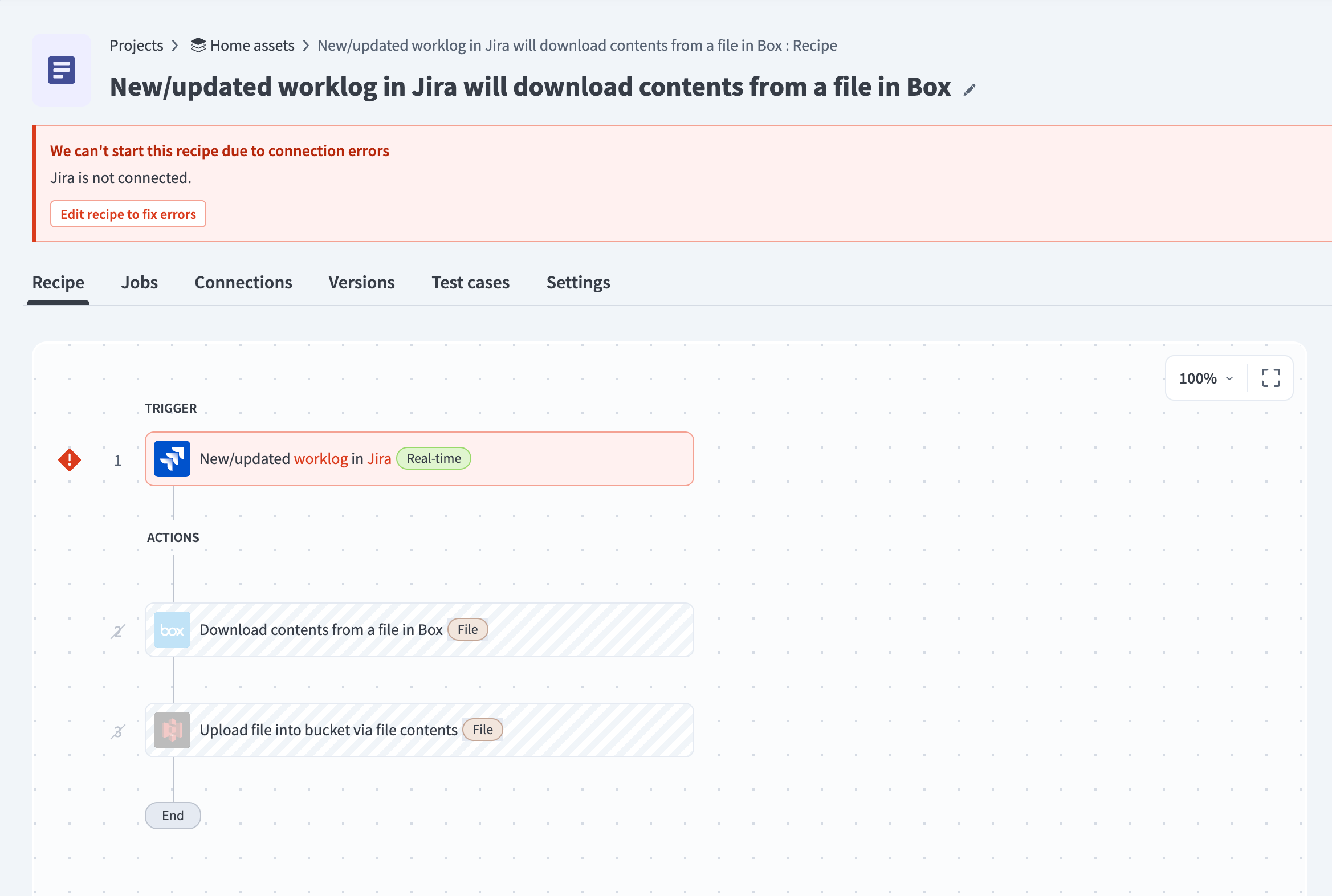The width and height of the screenshot is (1332, 896).
Task: Enter fullscreen canvas view
Action: pyautogui.click(x=1270, y=378)
